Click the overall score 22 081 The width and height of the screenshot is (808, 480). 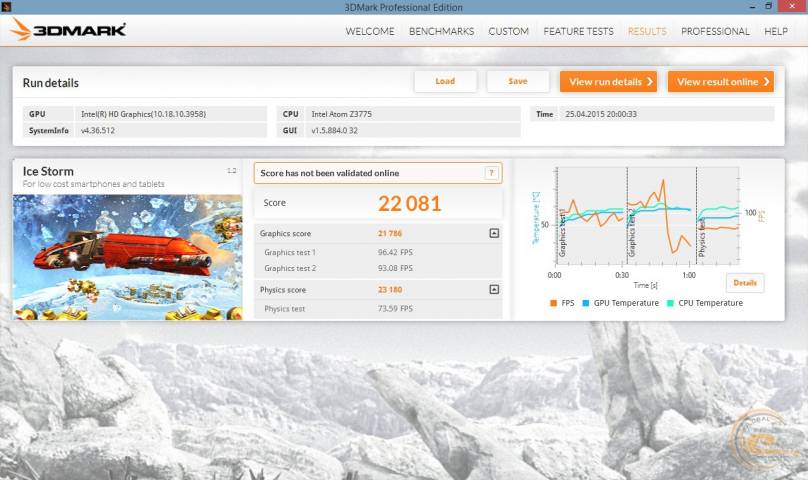pyautogui.click(x=410, y=204)
